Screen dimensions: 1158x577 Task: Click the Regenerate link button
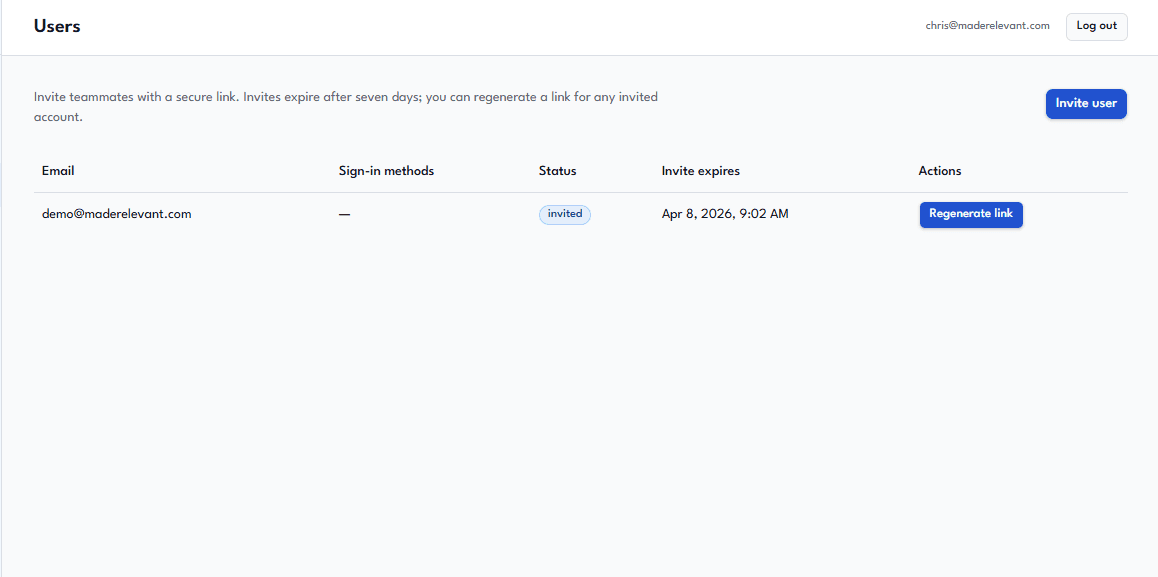[x=971, y=214]
